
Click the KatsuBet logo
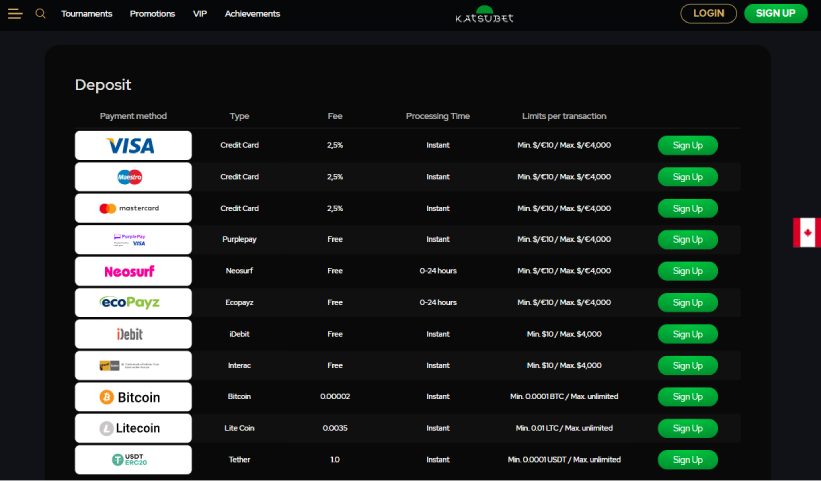pyautogui.click(x=484, y=14)
